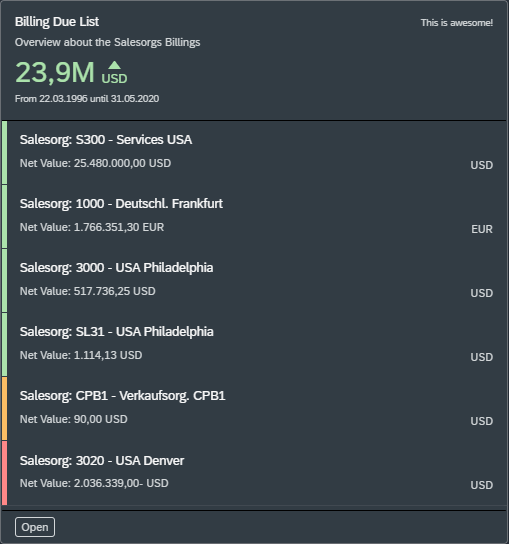Select Salesorg 3000 - USA Philadelphia item
Viewport: 509px width, 544px height.
click(254, 281)
